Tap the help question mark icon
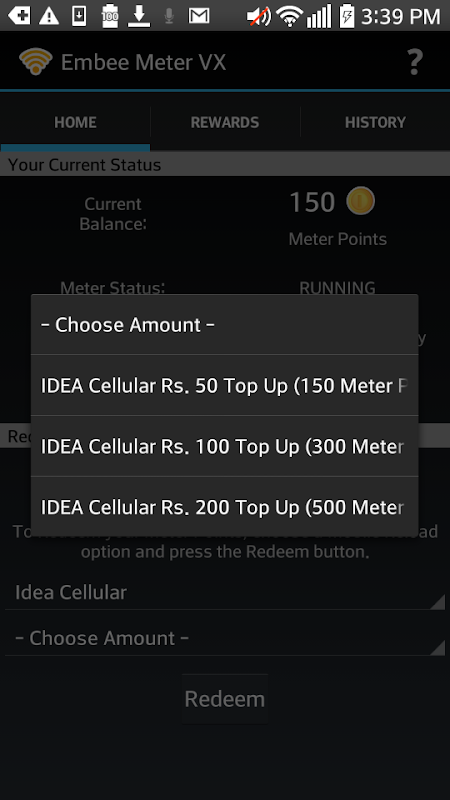 pos(415,62)
